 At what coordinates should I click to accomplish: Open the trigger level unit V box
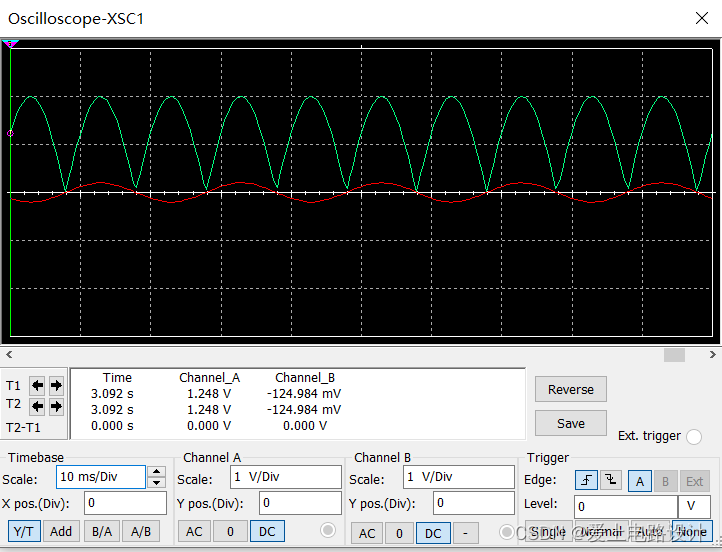694,507
